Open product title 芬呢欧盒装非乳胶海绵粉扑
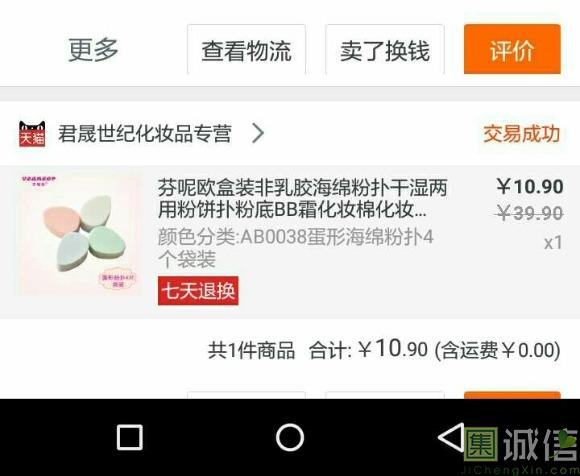This screenshot has height=476, width=580. pos(303,199)
